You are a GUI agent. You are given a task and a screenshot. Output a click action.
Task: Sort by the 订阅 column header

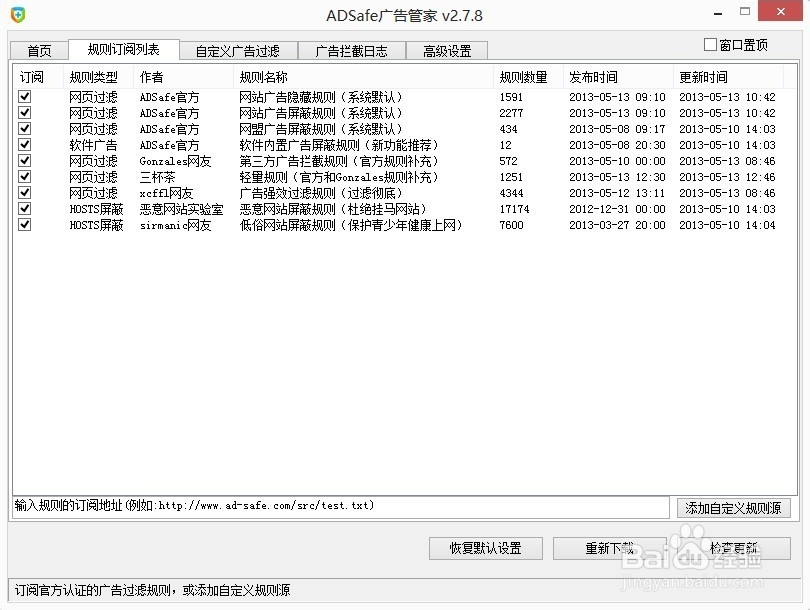(x=38, y=77)
